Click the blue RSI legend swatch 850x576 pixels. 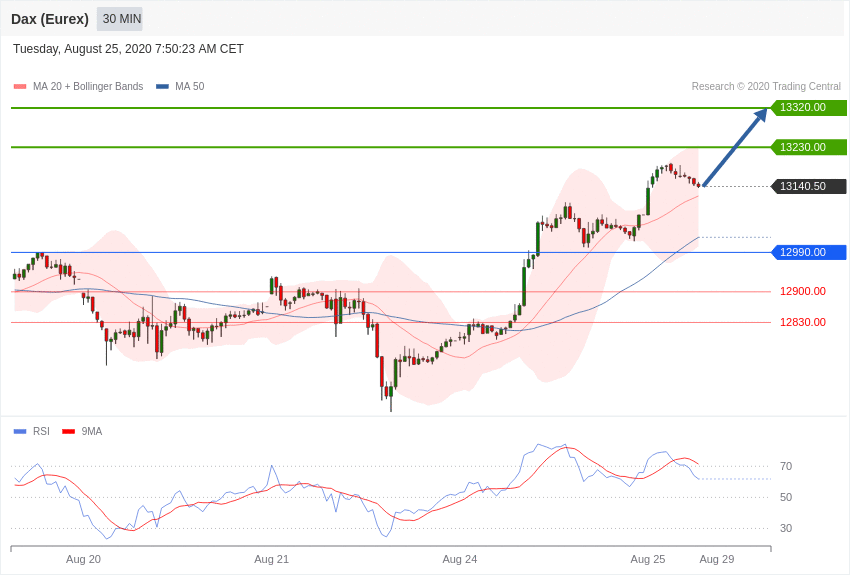(20, 432)
